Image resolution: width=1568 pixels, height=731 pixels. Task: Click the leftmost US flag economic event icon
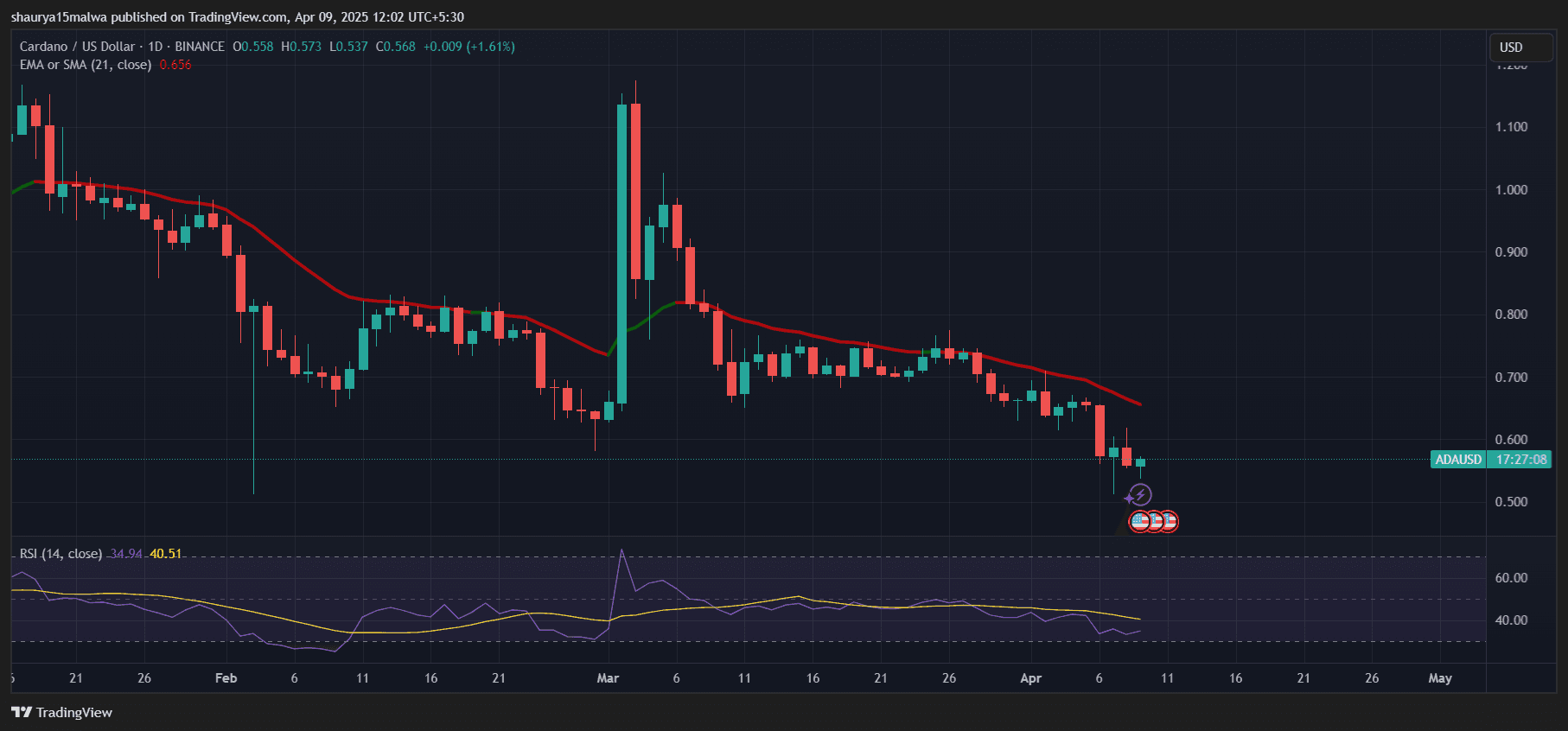(1140, 521)
